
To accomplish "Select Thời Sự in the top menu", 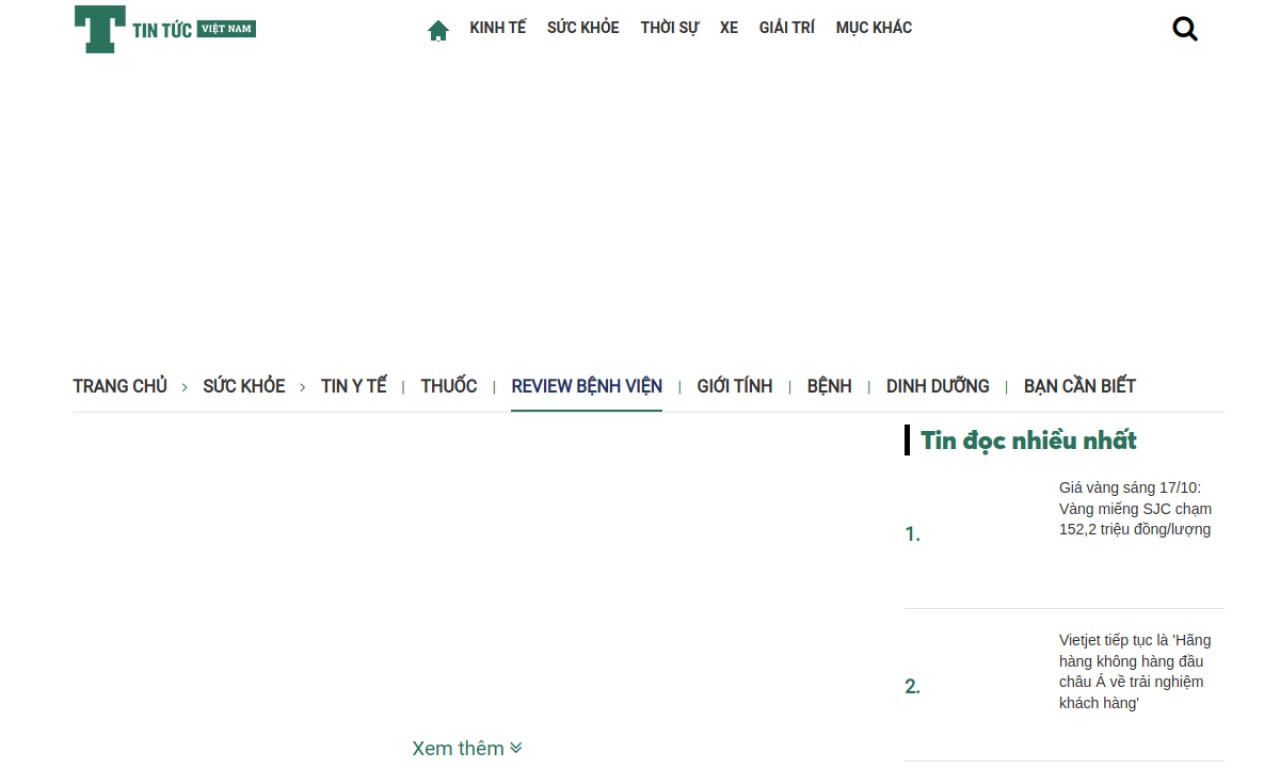I will click(669, 28).
